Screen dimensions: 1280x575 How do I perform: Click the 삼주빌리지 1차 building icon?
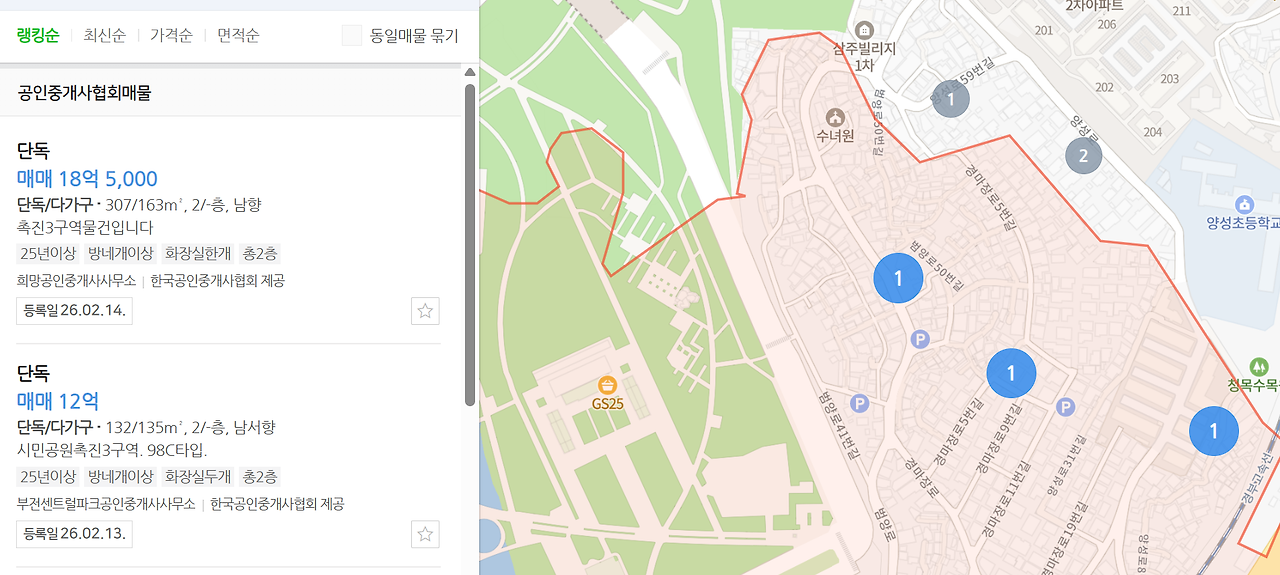865,29
